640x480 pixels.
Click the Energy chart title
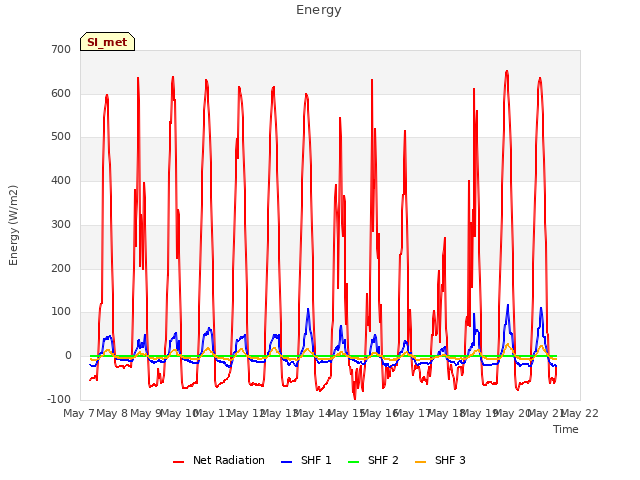pos(319,10)
